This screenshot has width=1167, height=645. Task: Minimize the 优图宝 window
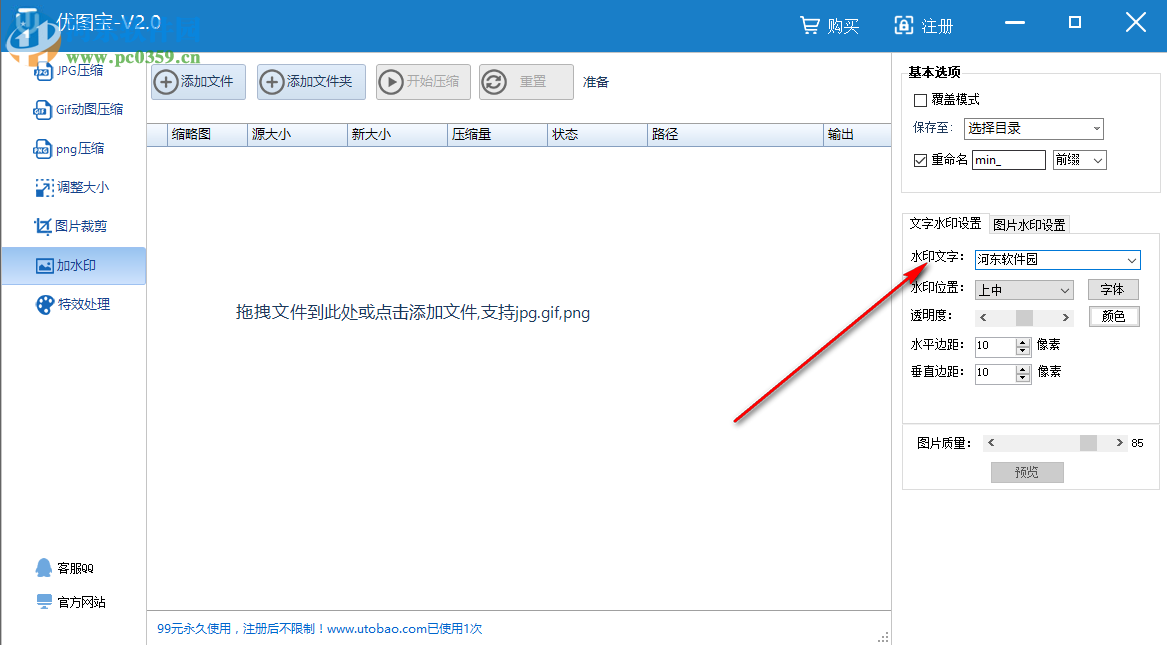click(x=1014, y=23)
